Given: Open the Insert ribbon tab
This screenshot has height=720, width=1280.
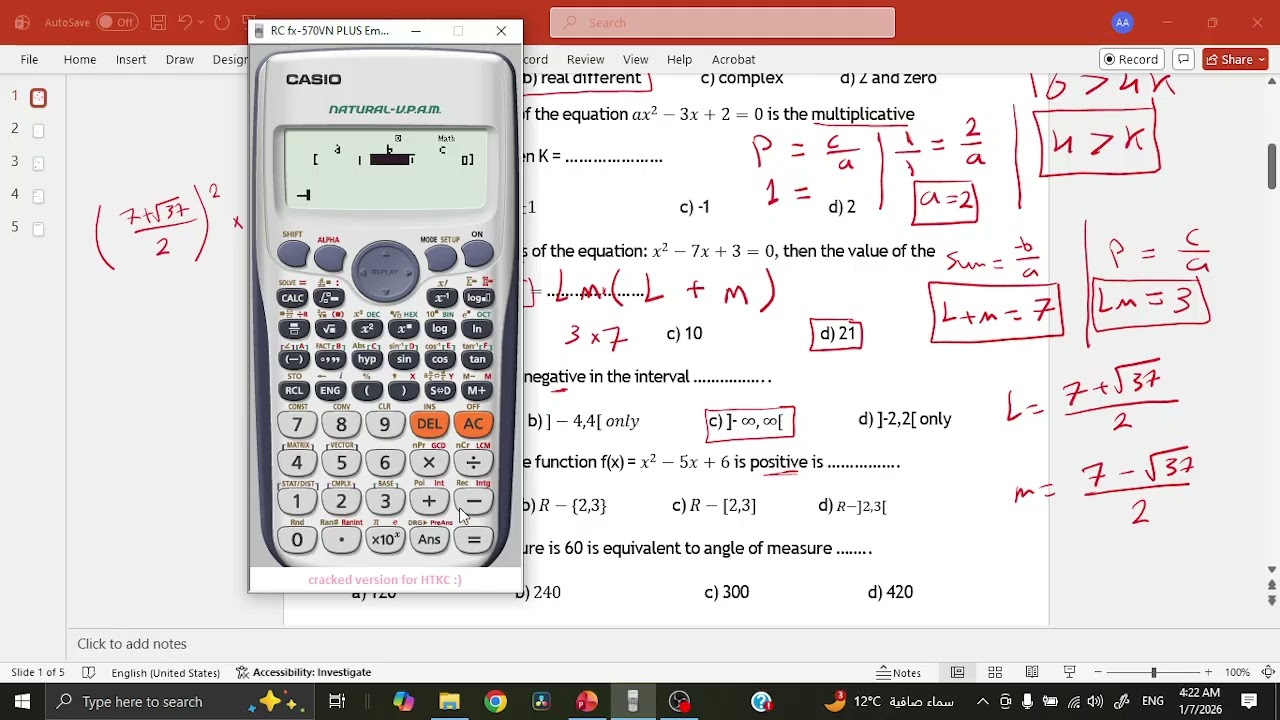Looking at the screenshot, I should 131,59.
